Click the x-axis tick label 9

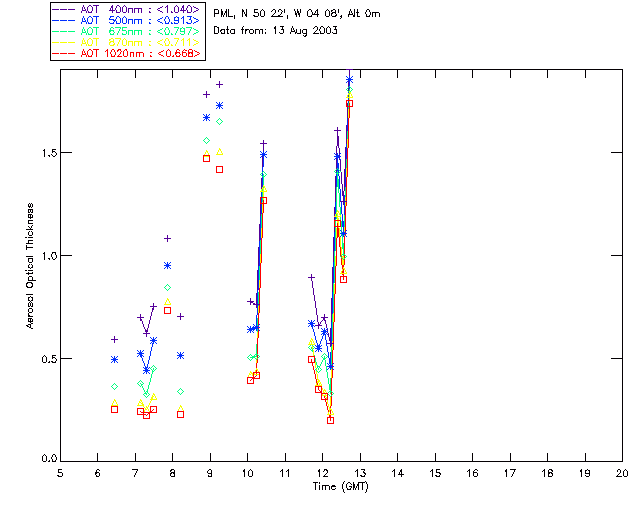[x=210, y=472]
